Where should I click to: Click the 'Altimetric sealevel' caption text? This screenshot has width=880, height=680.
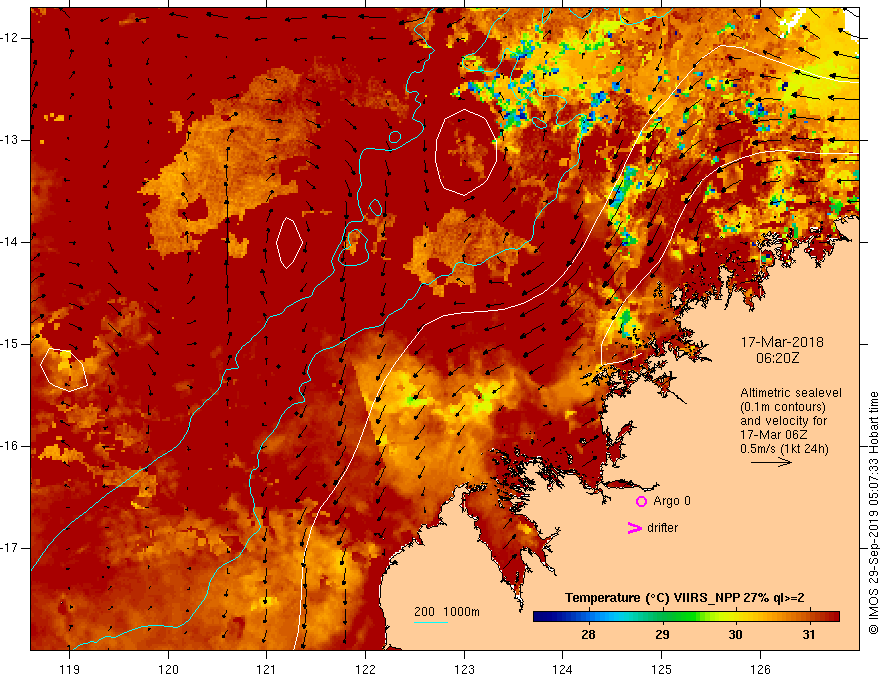coord(791,393)
